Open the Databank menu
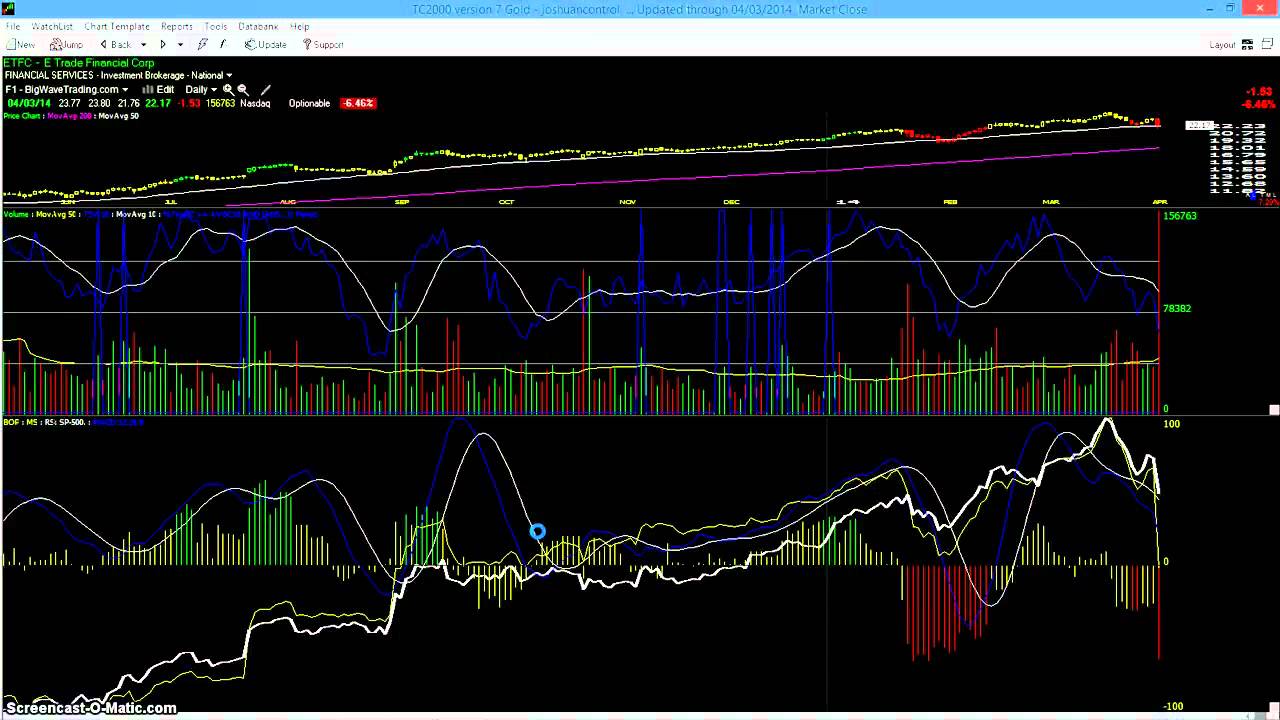The height and width of the screenshot is (720, 1280). click(258, 26)
